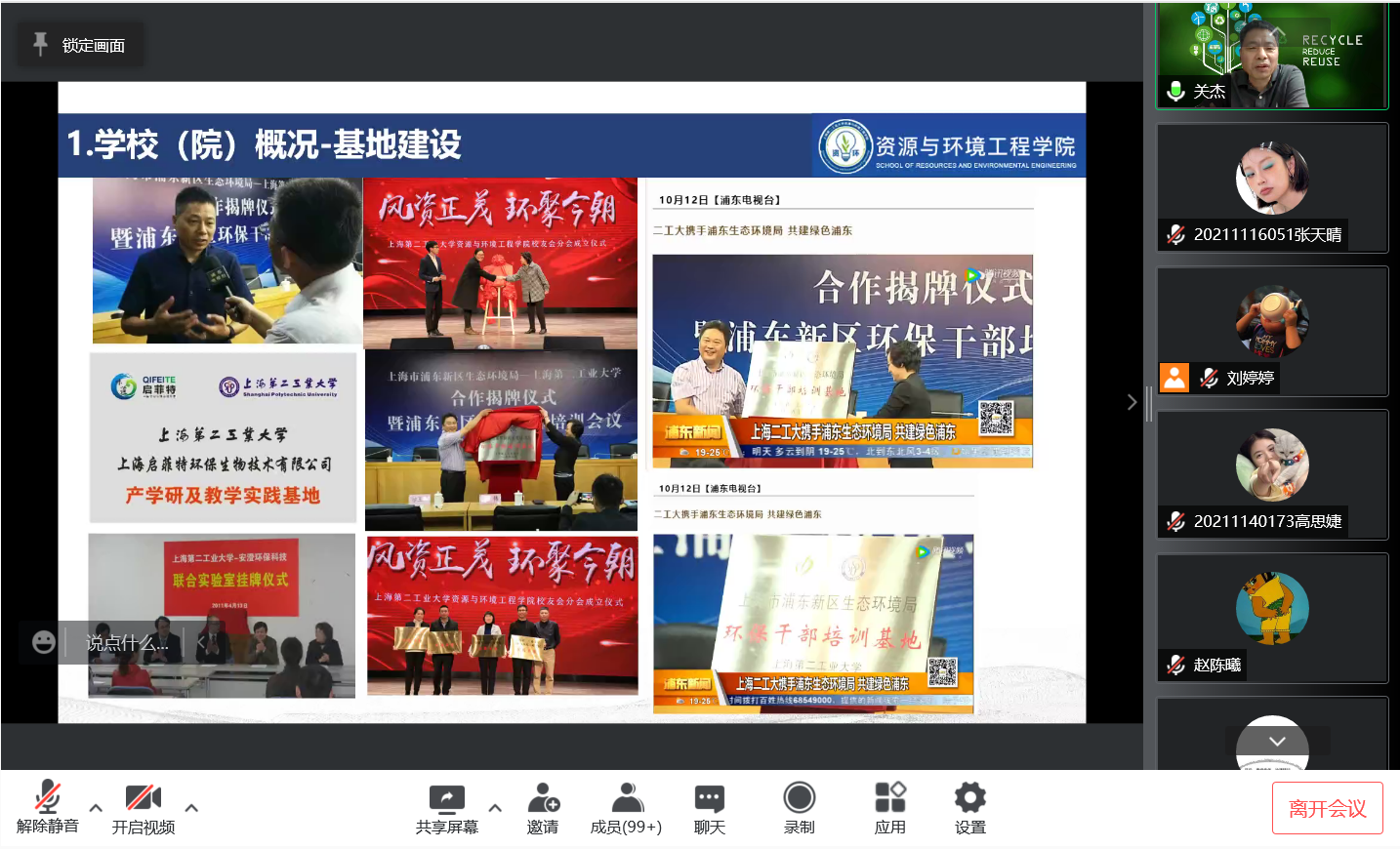The image size is (1400, 849).
Task: Open the 应用 apps icon
Action: point(889,807)
